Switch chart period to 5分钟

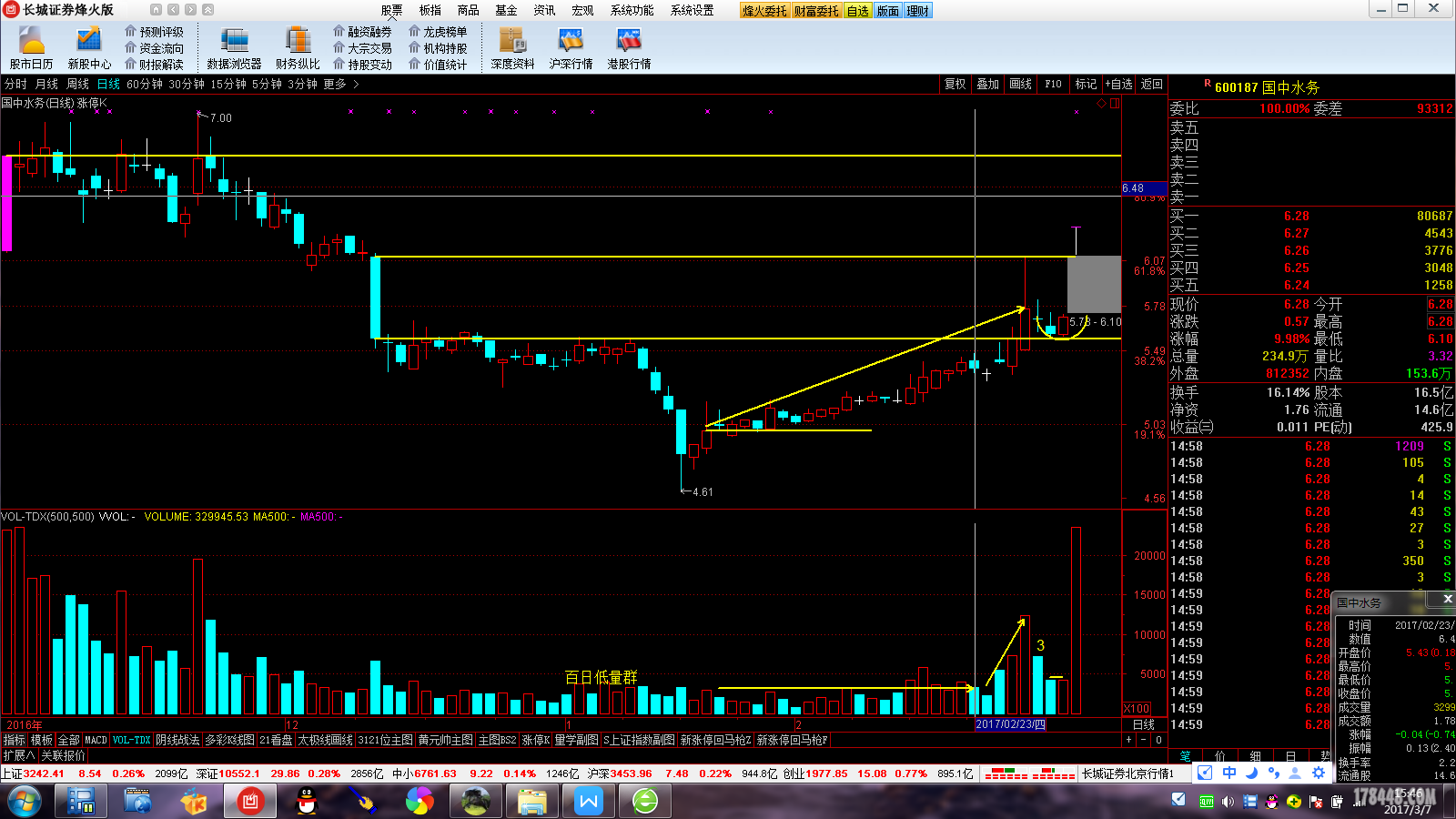point(267,84)
